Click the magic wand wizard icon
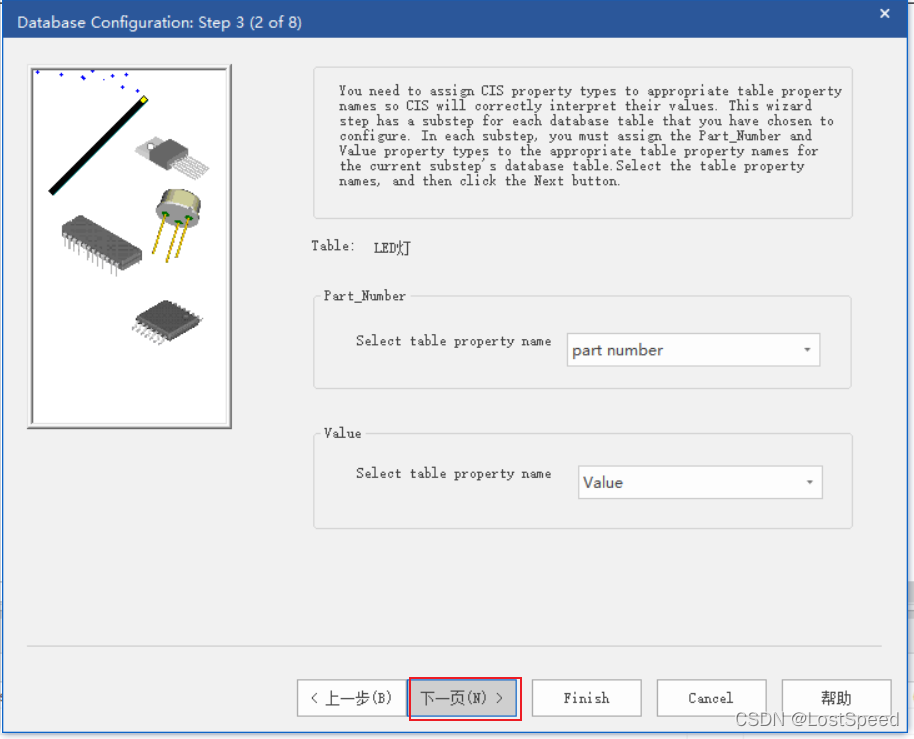 pos(98,145)
